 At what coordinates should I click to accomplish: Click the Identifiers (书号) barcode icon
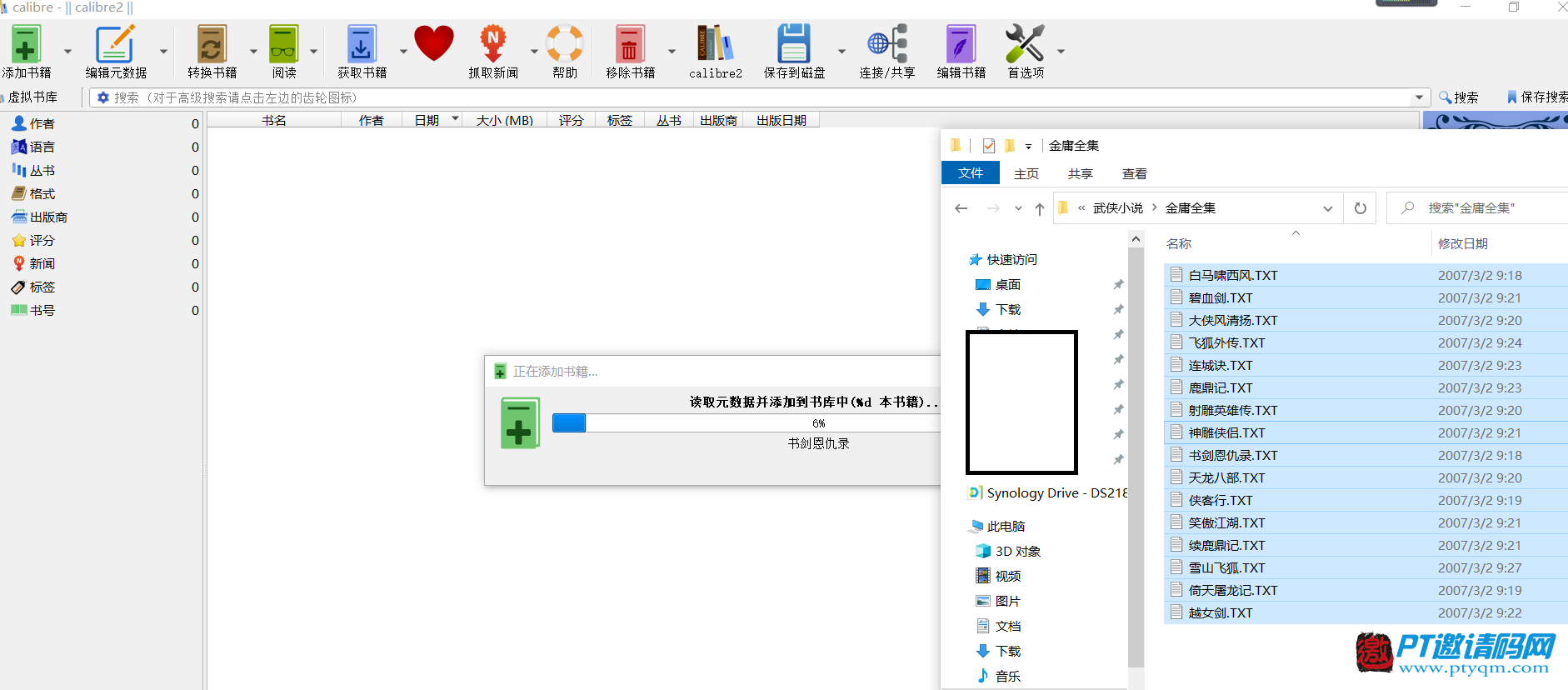[x=19, y=310]
